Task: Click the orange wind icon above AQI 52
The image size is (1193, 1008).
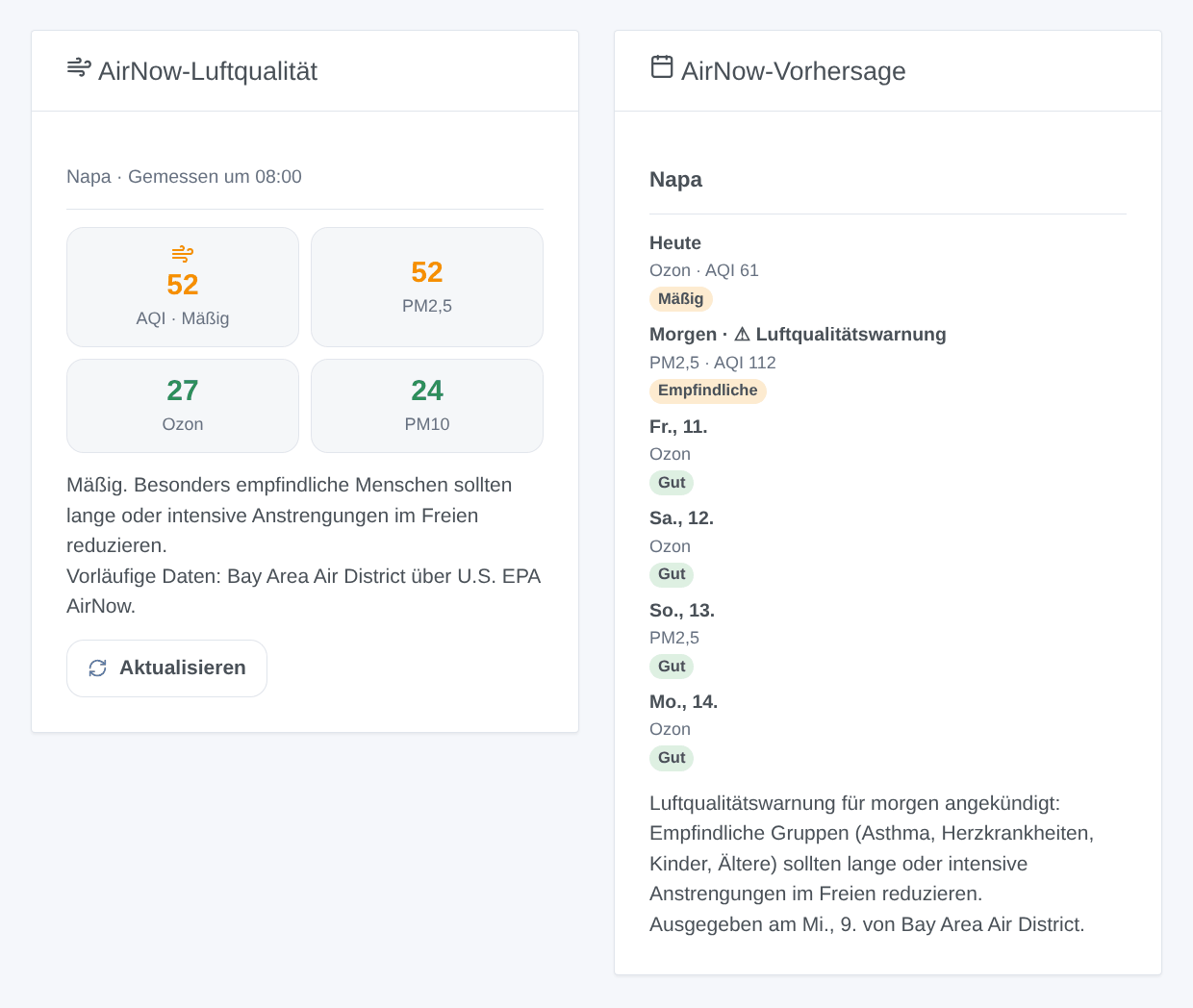Action: pos(183,254)
